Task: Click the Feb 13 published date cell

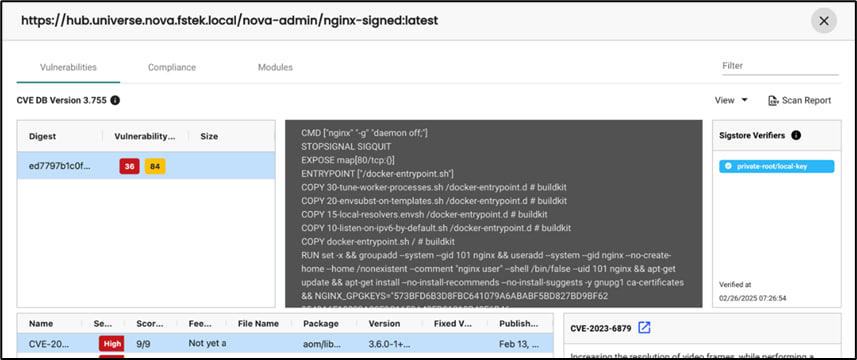Action: [x=520, y=344]
